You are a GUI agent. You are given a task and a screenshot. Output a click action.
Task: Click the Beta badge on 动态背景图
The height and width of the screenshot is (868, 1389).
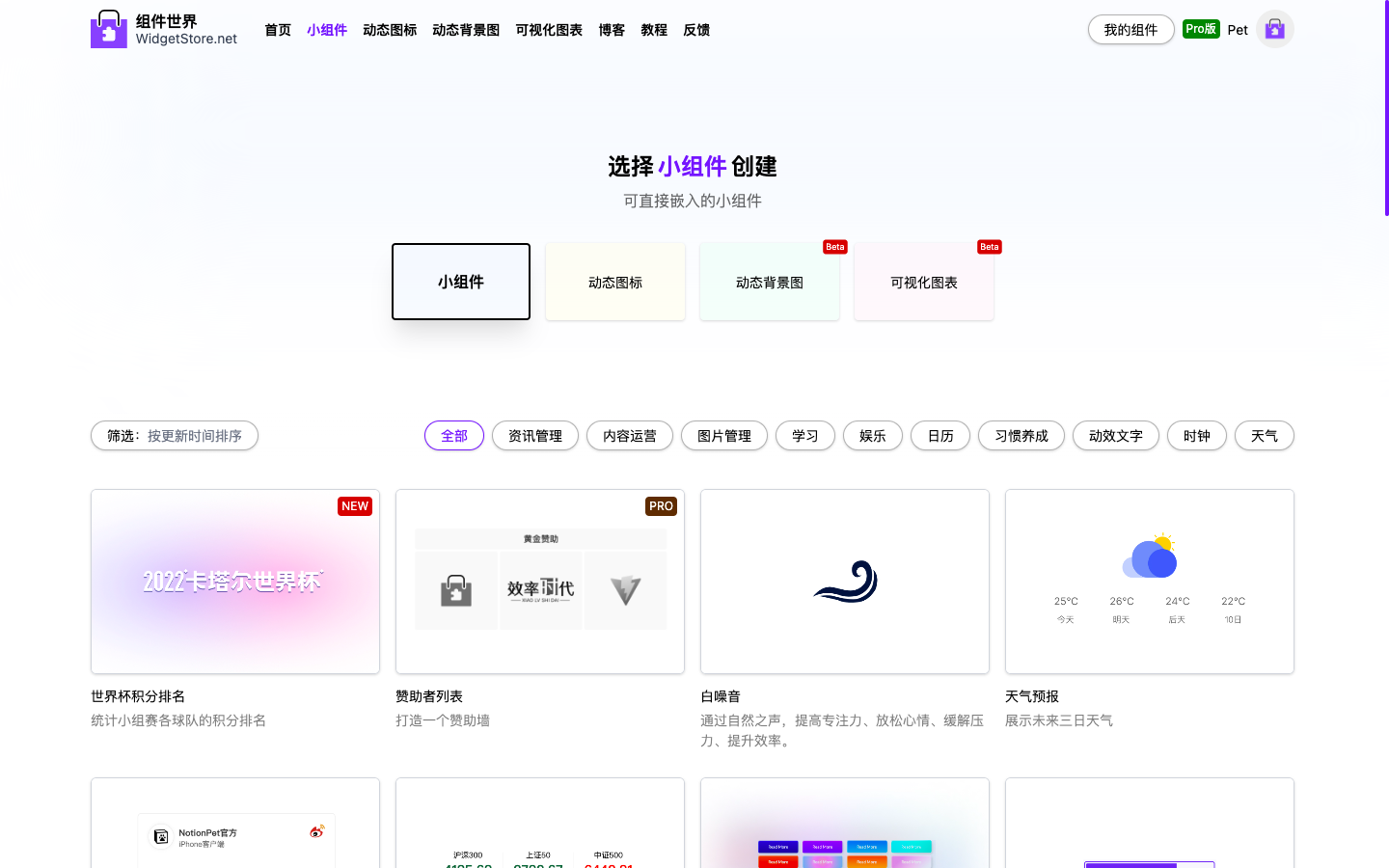835,247
